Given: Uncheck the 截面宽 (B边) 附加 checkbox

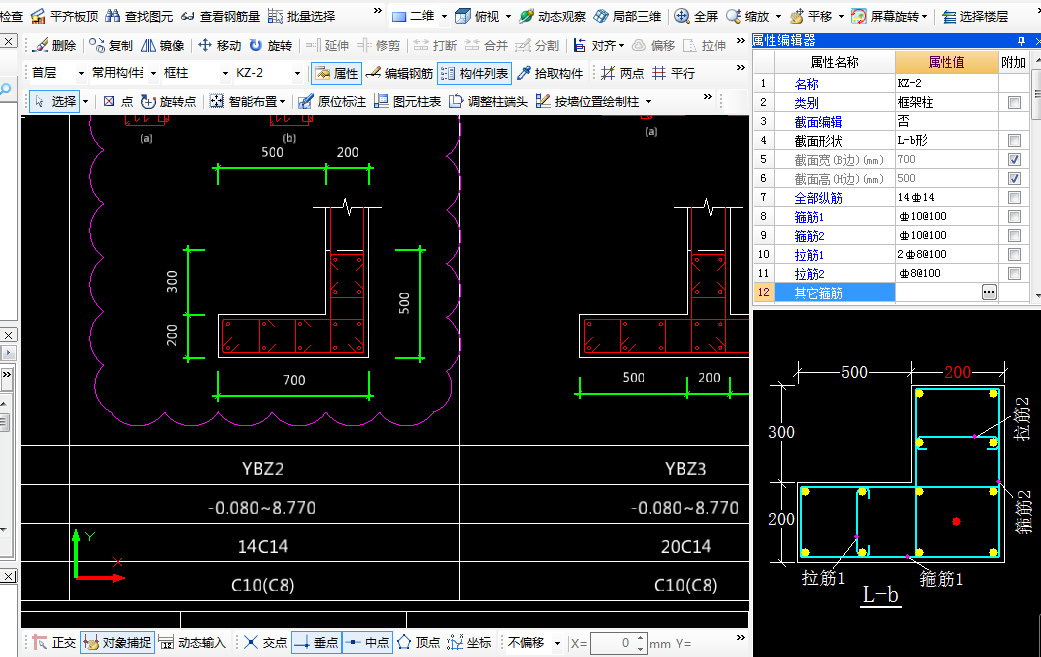Looking at the screenshot, I should click(x=1014, y=160).
